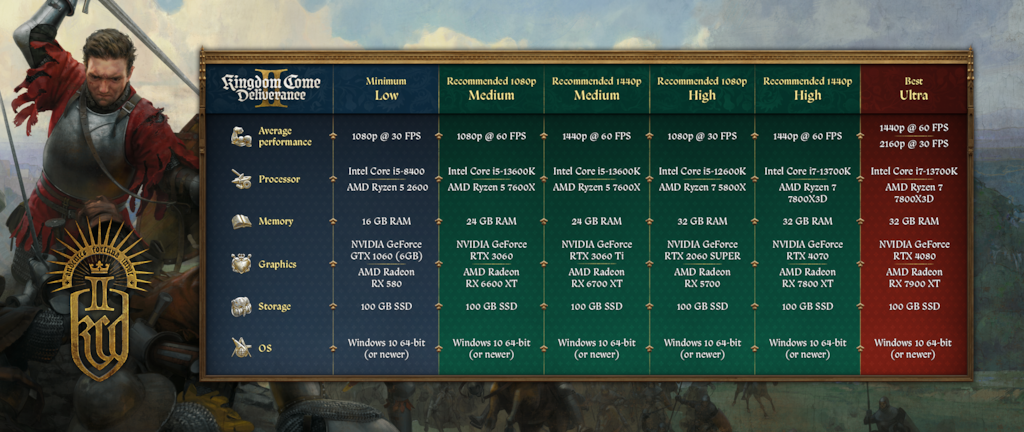The image size is (1024, 432).
Task: Click the Recommended 1440p High column header
Action: [807, 89]
